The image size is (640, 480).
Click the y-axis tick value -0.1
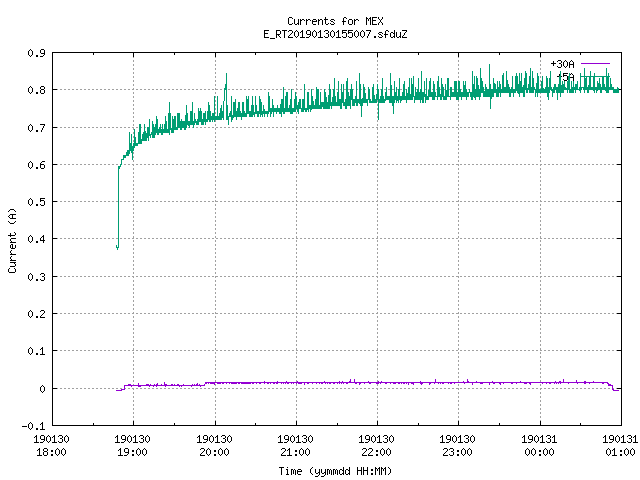click(x=33, y=426)
